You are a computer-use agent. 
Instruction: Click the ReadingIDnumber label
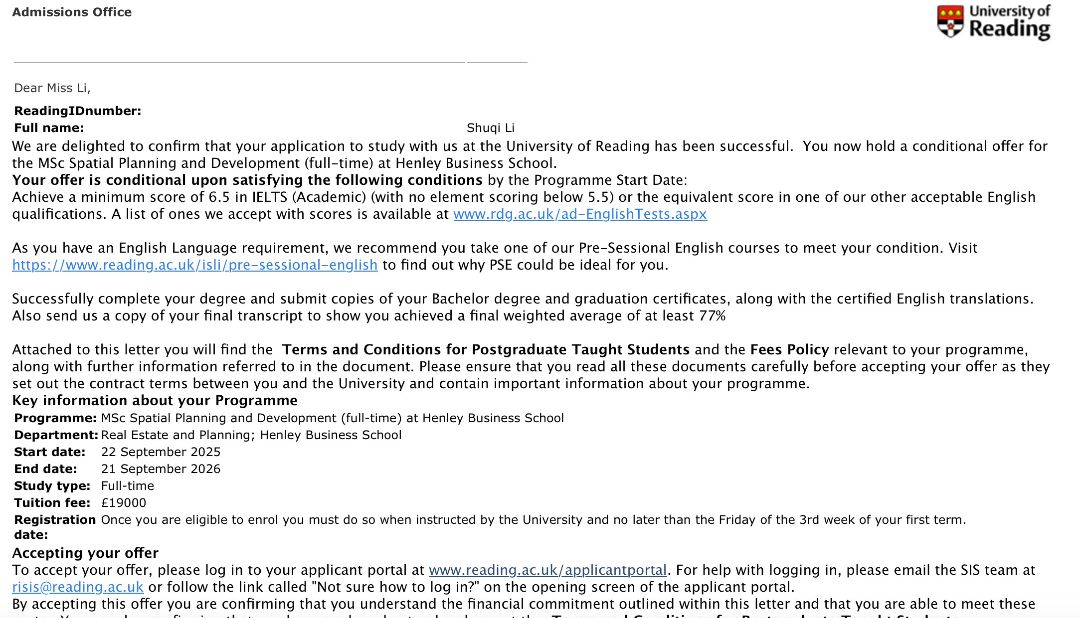[x=77, y=111]
